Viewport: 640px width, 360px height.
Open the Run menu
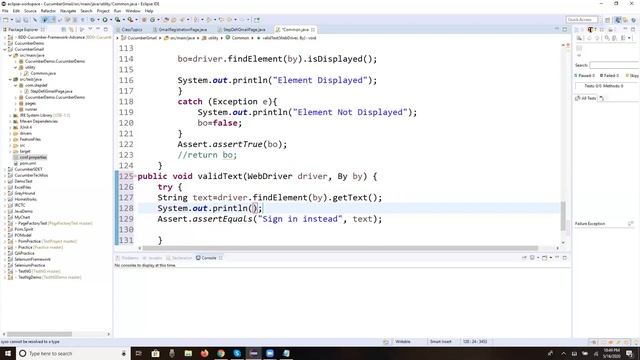(118, 11)
